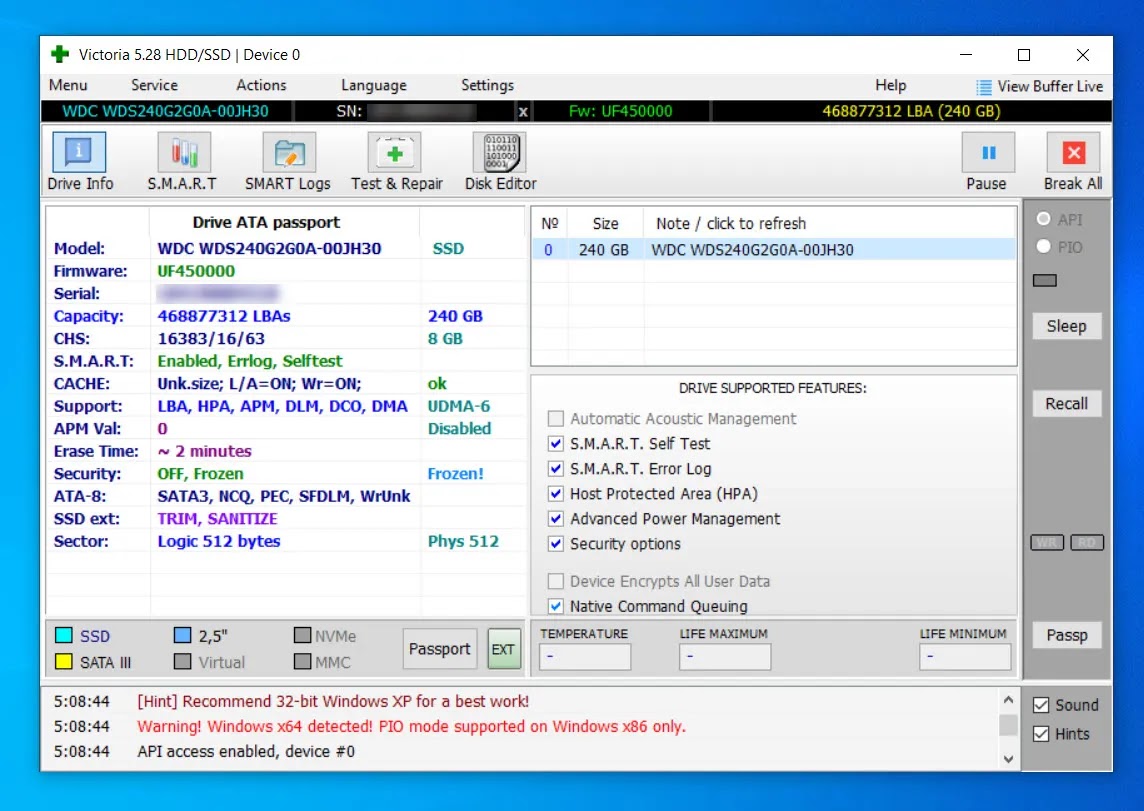
Task: Open the Language menu
Action: click(x=374, y=85)
